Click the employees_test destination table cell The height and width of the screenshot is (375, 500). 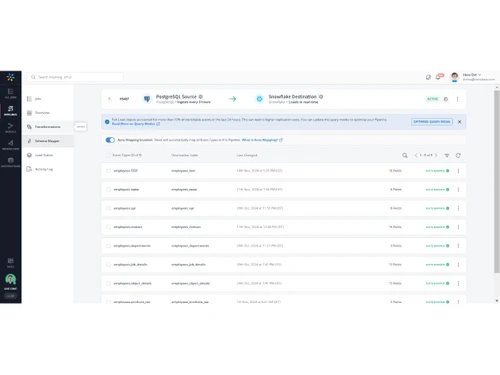point(183,171)
